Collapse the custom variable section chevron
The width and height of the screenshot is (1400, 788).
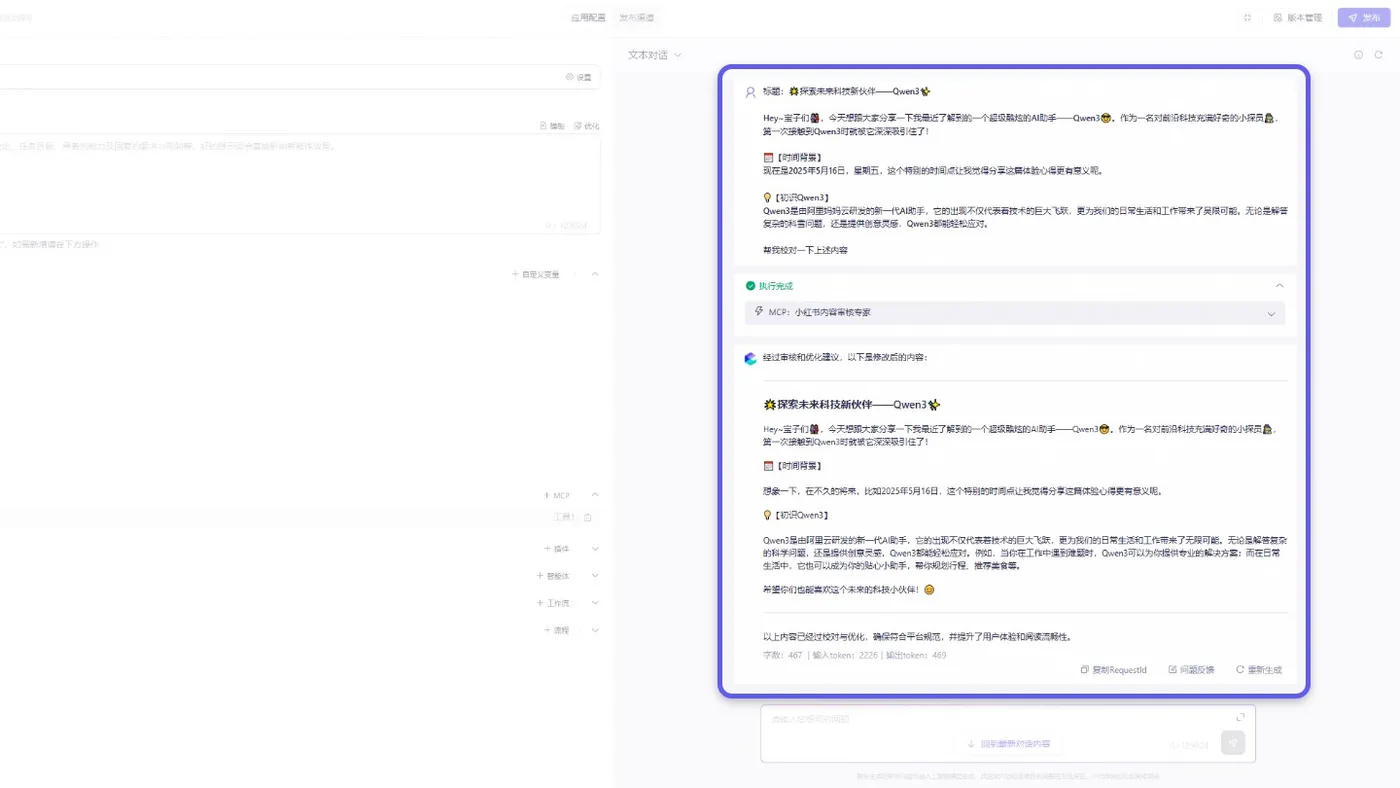pos(595,274)
